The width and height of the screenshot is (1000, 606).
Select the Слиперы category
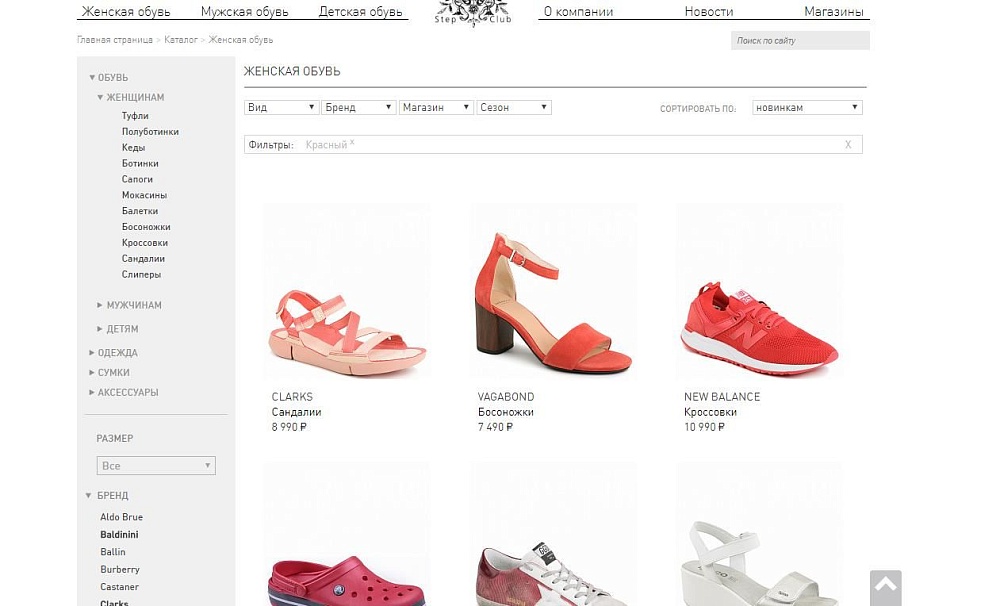142,274
